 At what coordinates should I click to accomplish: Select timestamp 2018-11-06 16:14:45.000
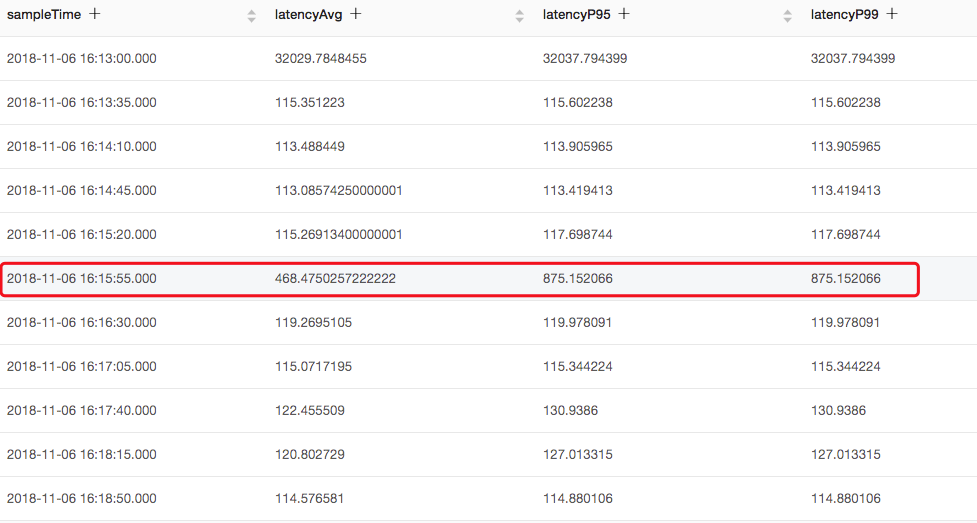(82, 191)
